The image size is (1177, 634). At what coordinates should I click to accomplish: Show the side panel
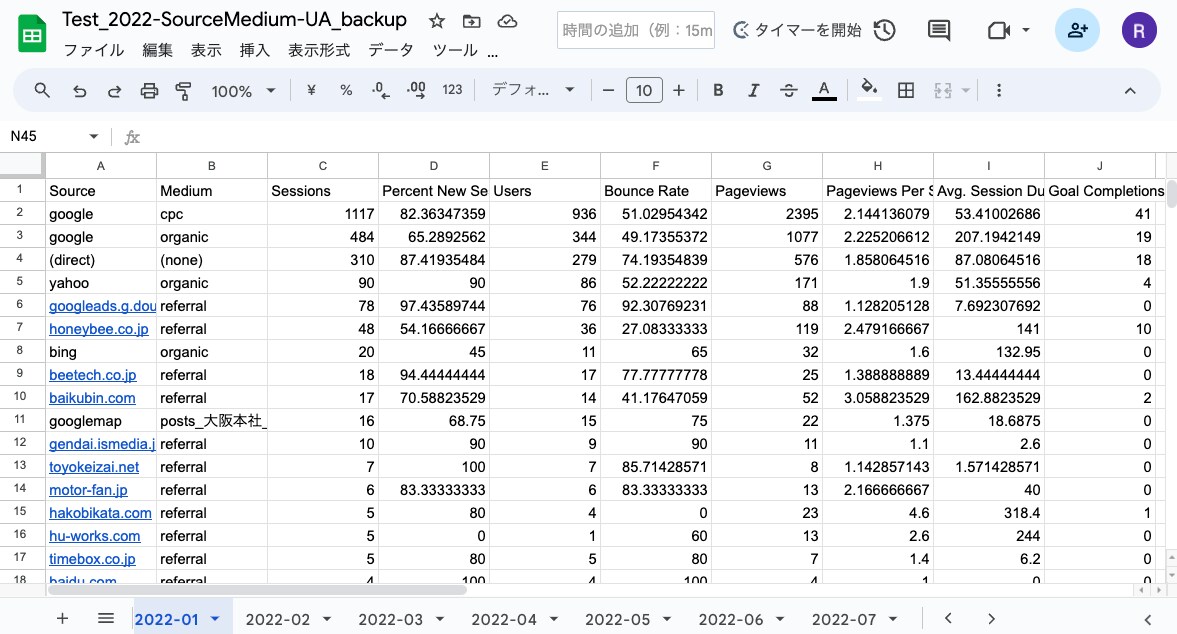1147,619
